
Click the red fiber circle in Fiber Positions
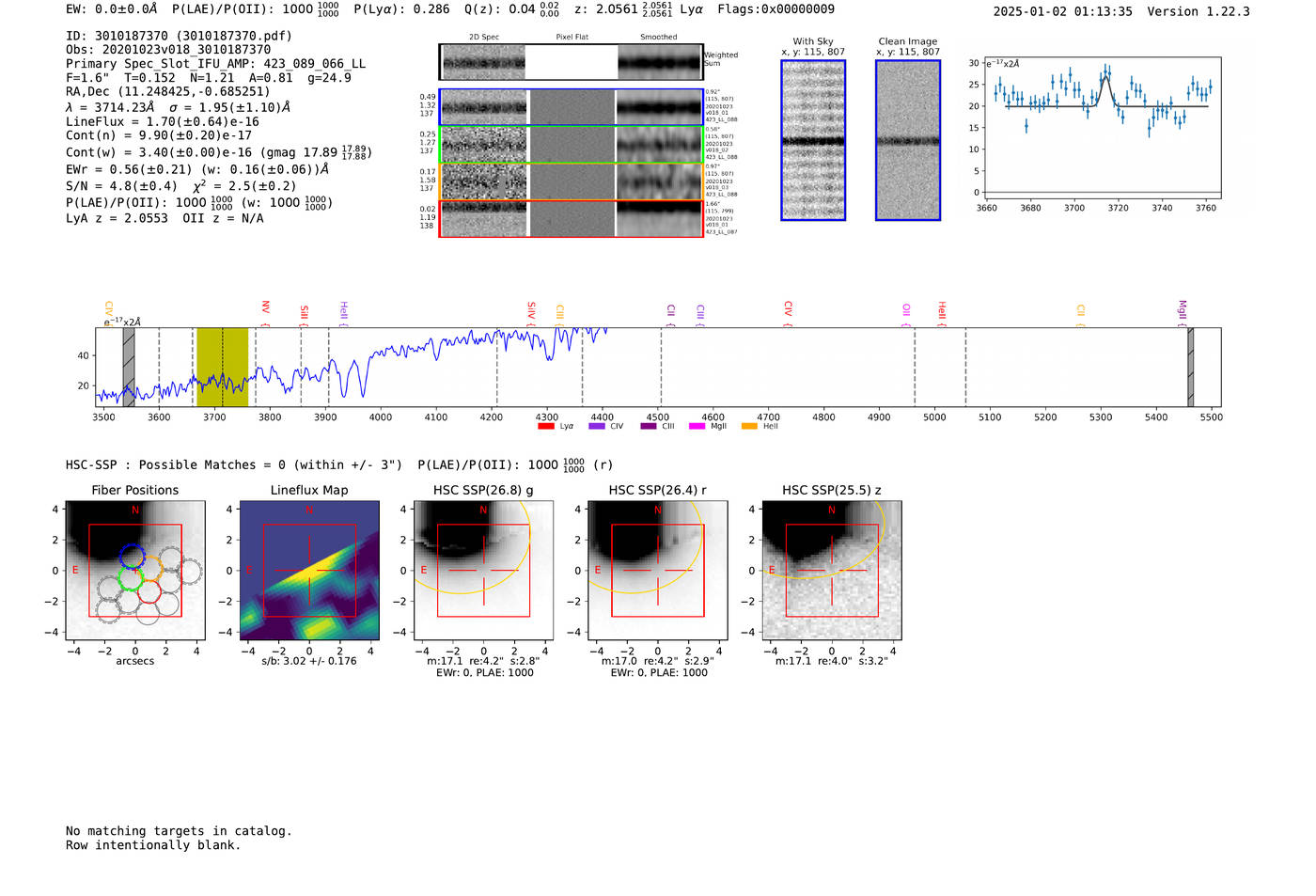coord(149,591)
